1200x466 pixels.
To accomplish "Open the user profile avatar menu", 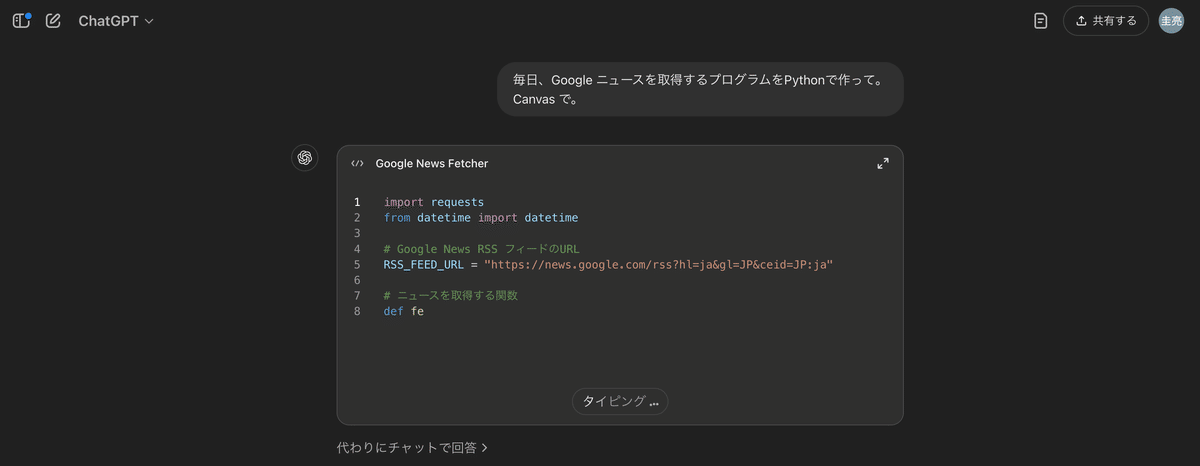I will coord(1171,21).
